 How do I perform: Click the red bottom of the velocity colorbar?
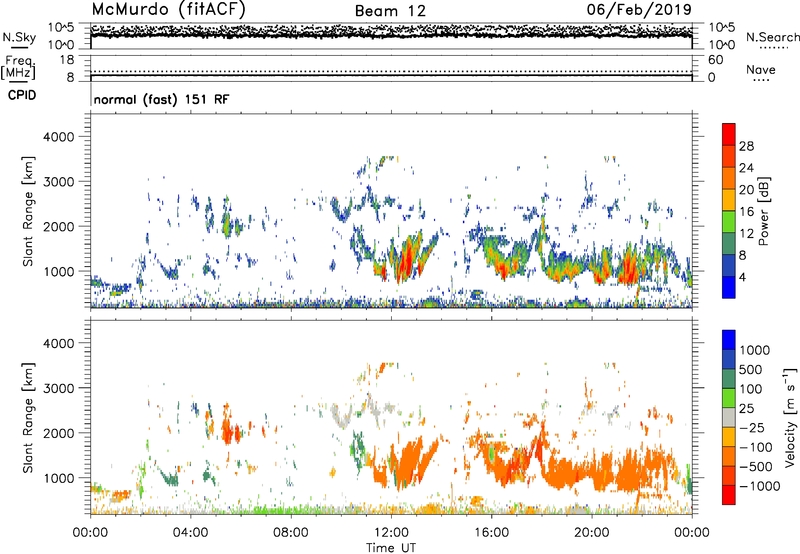tap(729, 495)
